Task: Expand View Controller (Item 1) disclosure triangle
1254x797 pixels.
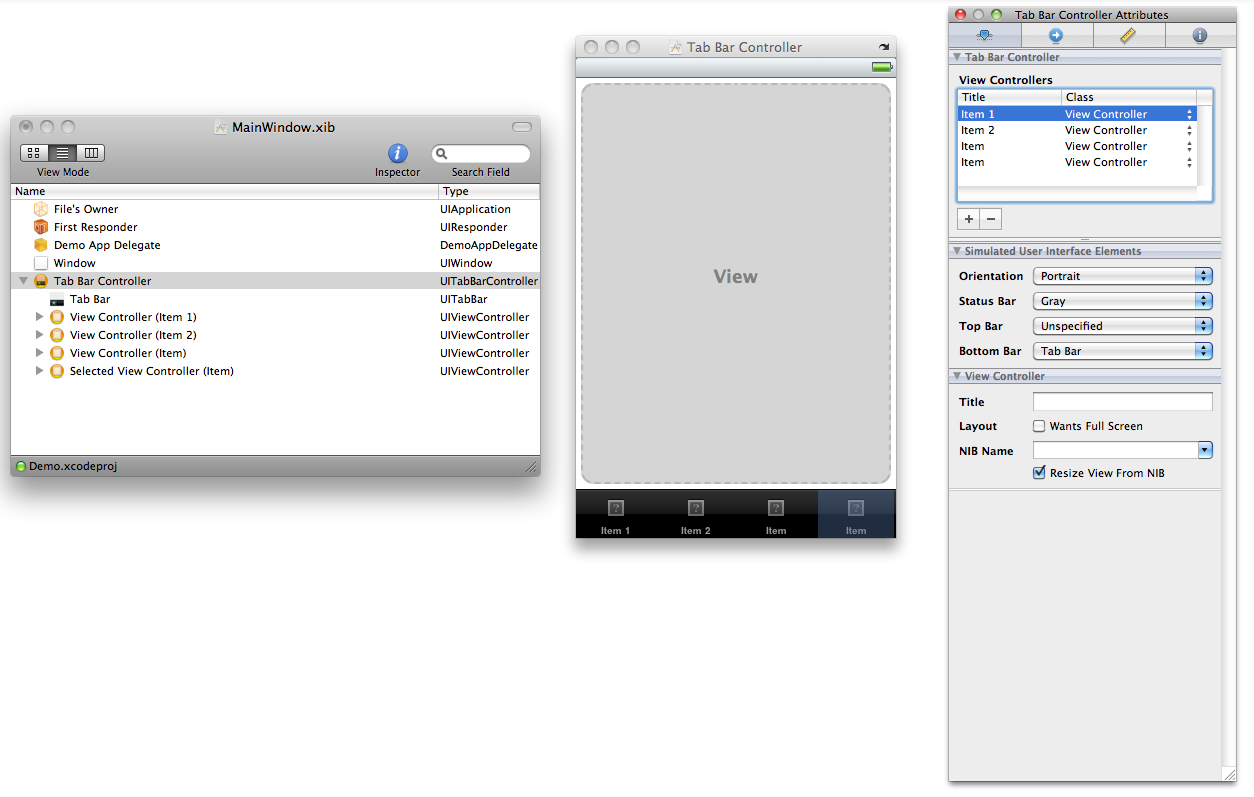Action: click(40, 317)
